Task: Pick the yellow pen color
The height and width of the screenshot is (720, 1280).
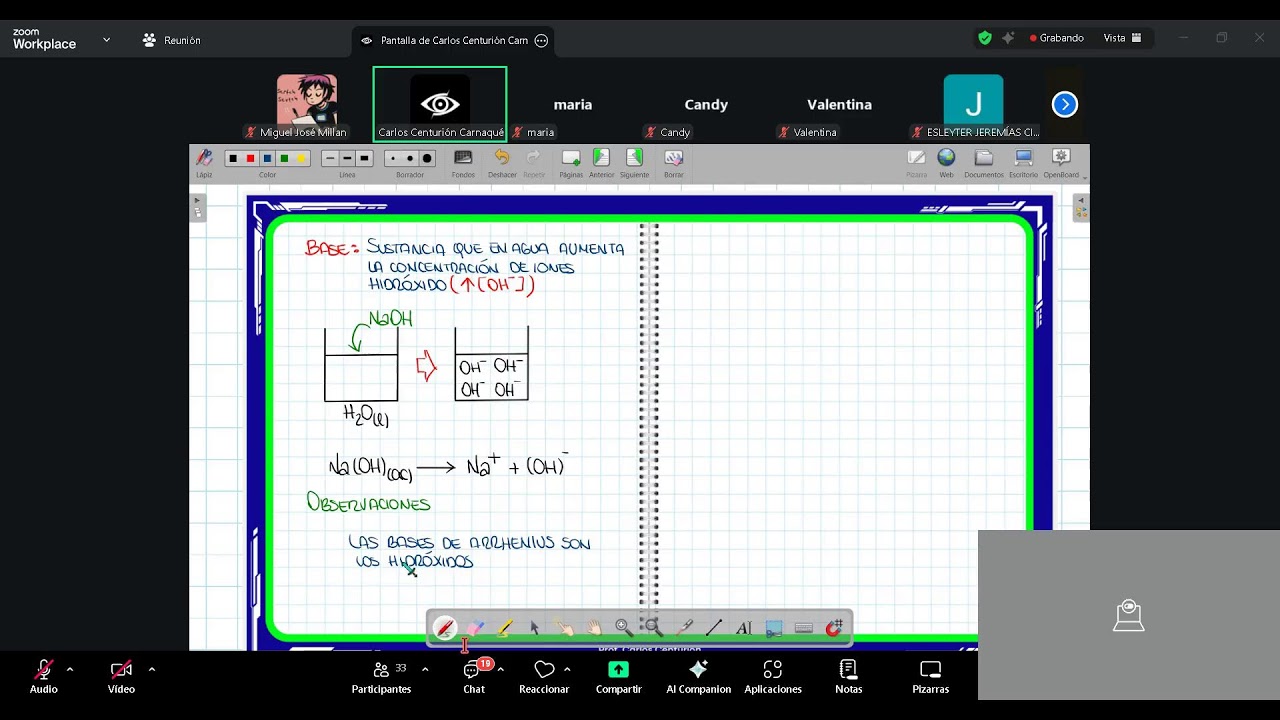Action: tap(301, 158)
